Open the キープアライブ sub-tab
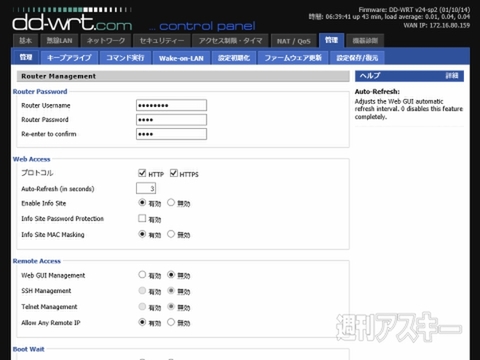 click(69, 58)
